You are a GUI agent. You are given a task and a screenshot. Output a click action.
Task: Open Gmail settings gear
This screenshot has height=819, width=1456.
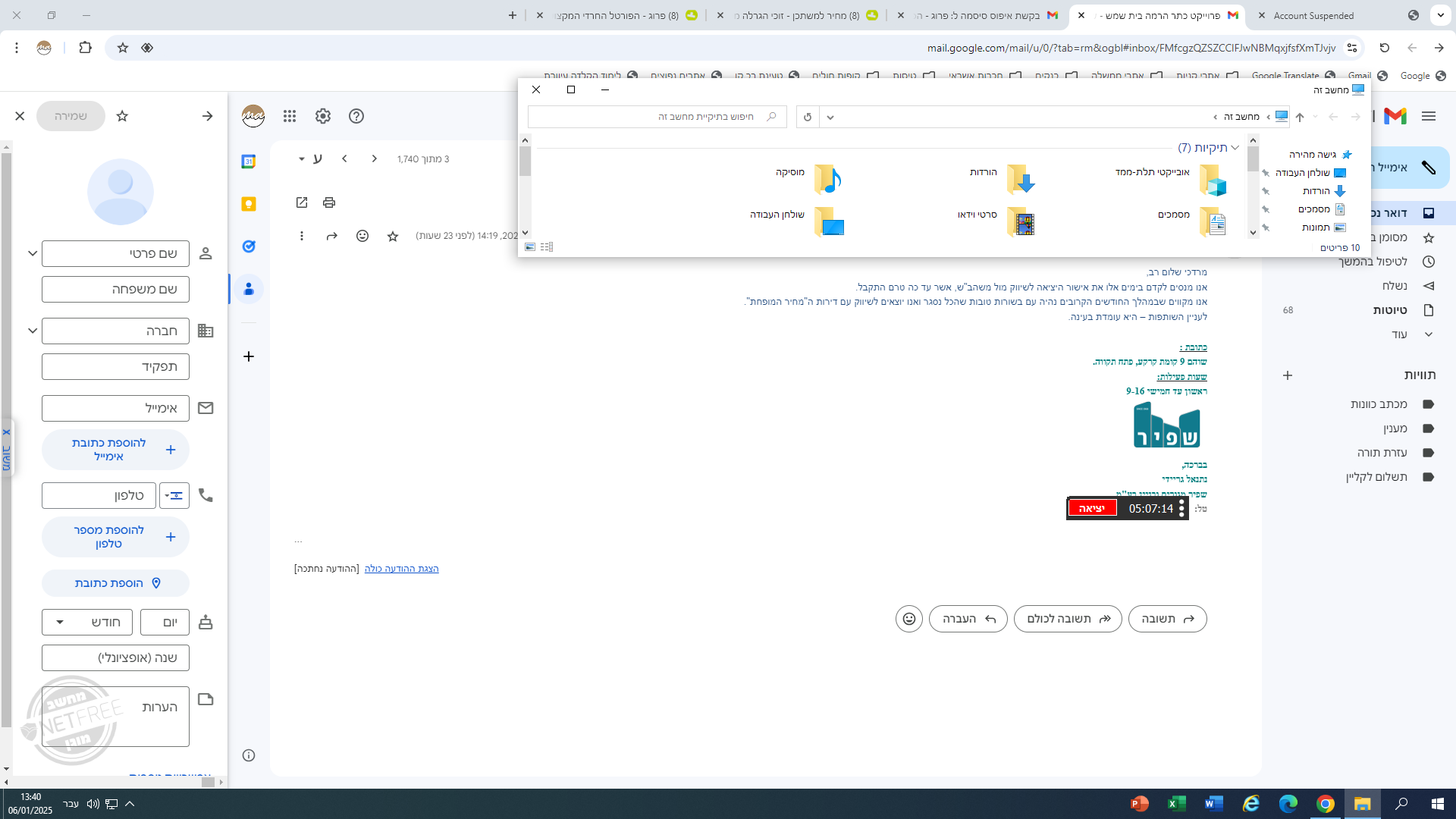click(x=323, y=116)
